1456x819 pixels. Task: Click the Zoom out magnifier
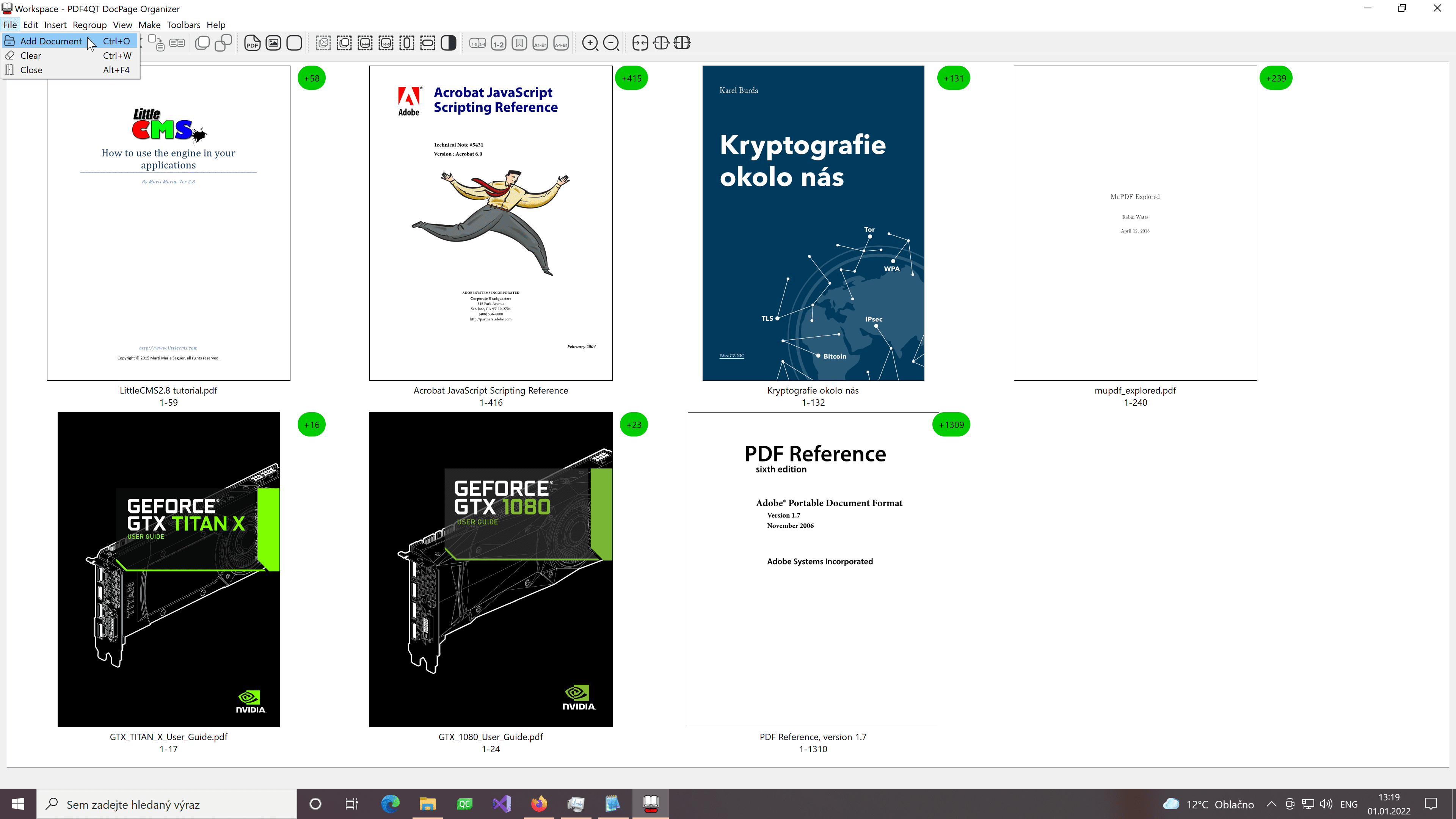click(x=610, y=43)
